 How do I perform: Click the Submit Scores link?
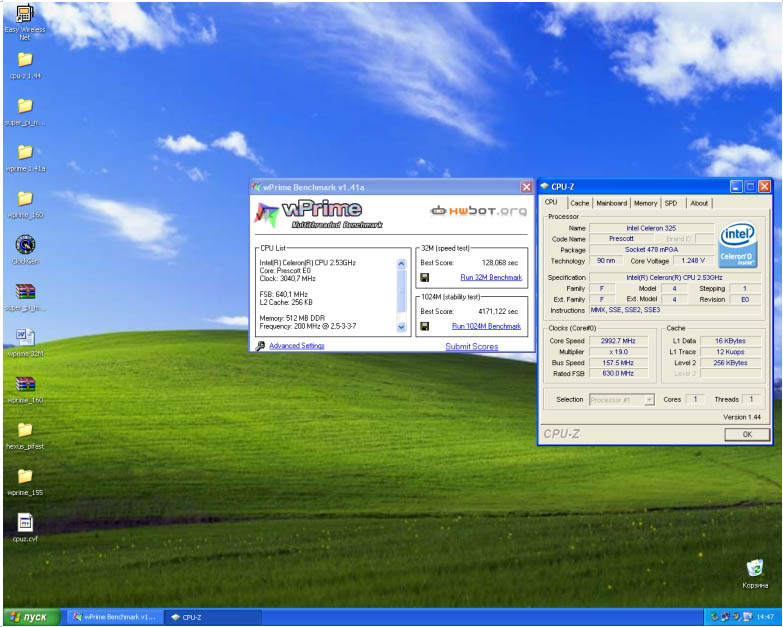(471, 346)
